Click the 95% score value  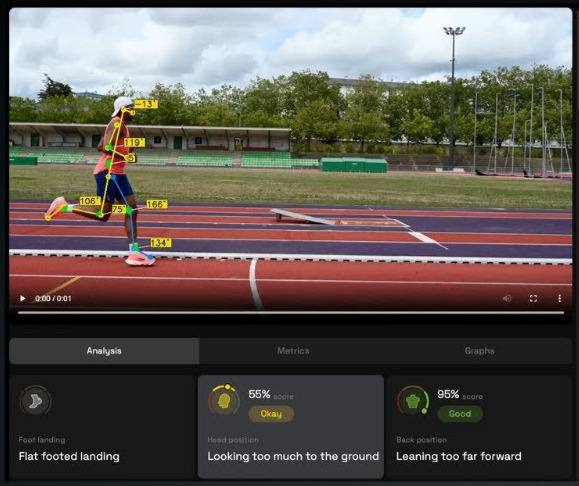(x=448, y=394)
